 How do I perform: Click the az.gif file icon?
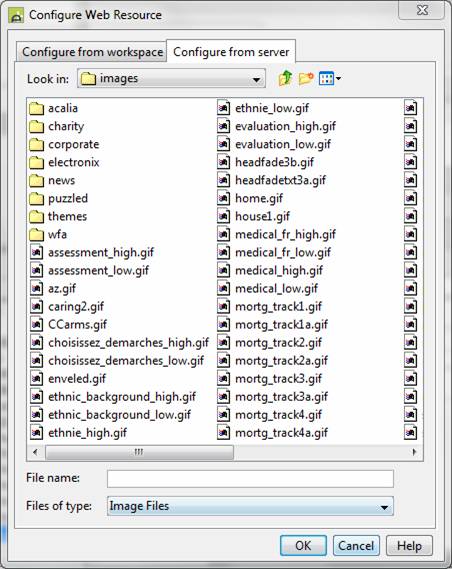point(36,288)
